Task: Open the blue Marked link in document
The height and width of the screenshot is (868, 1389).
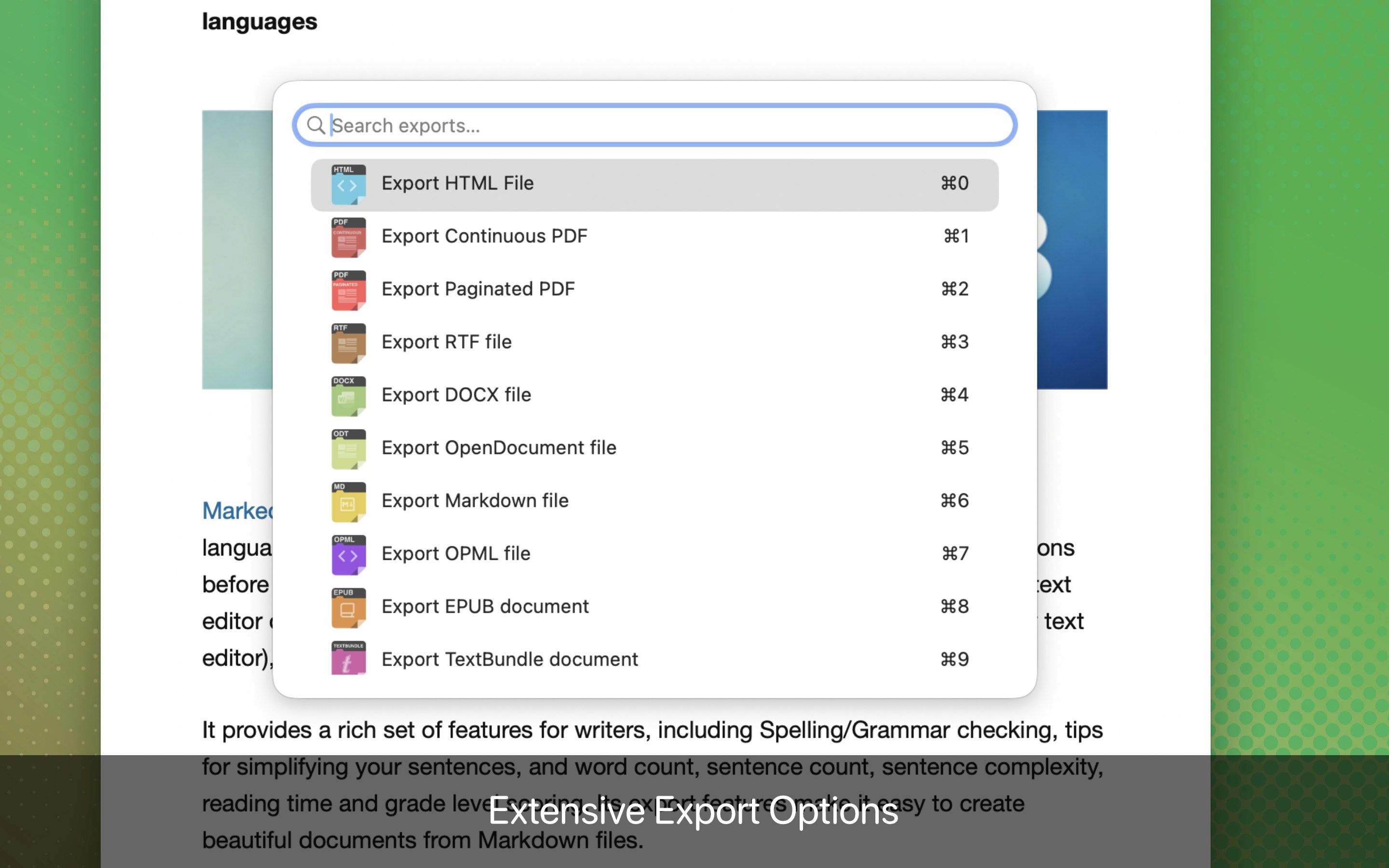Action: point(237,510)
